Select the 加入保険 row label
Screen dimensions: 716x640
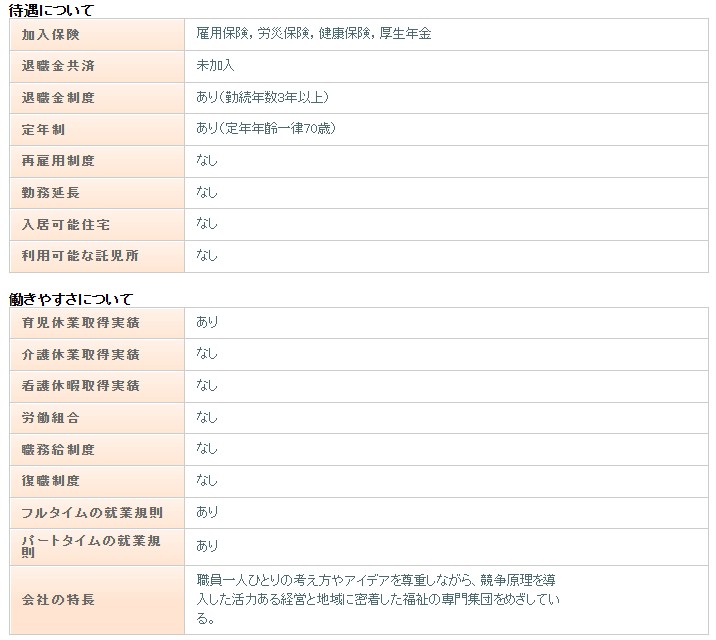click(50, 35)
